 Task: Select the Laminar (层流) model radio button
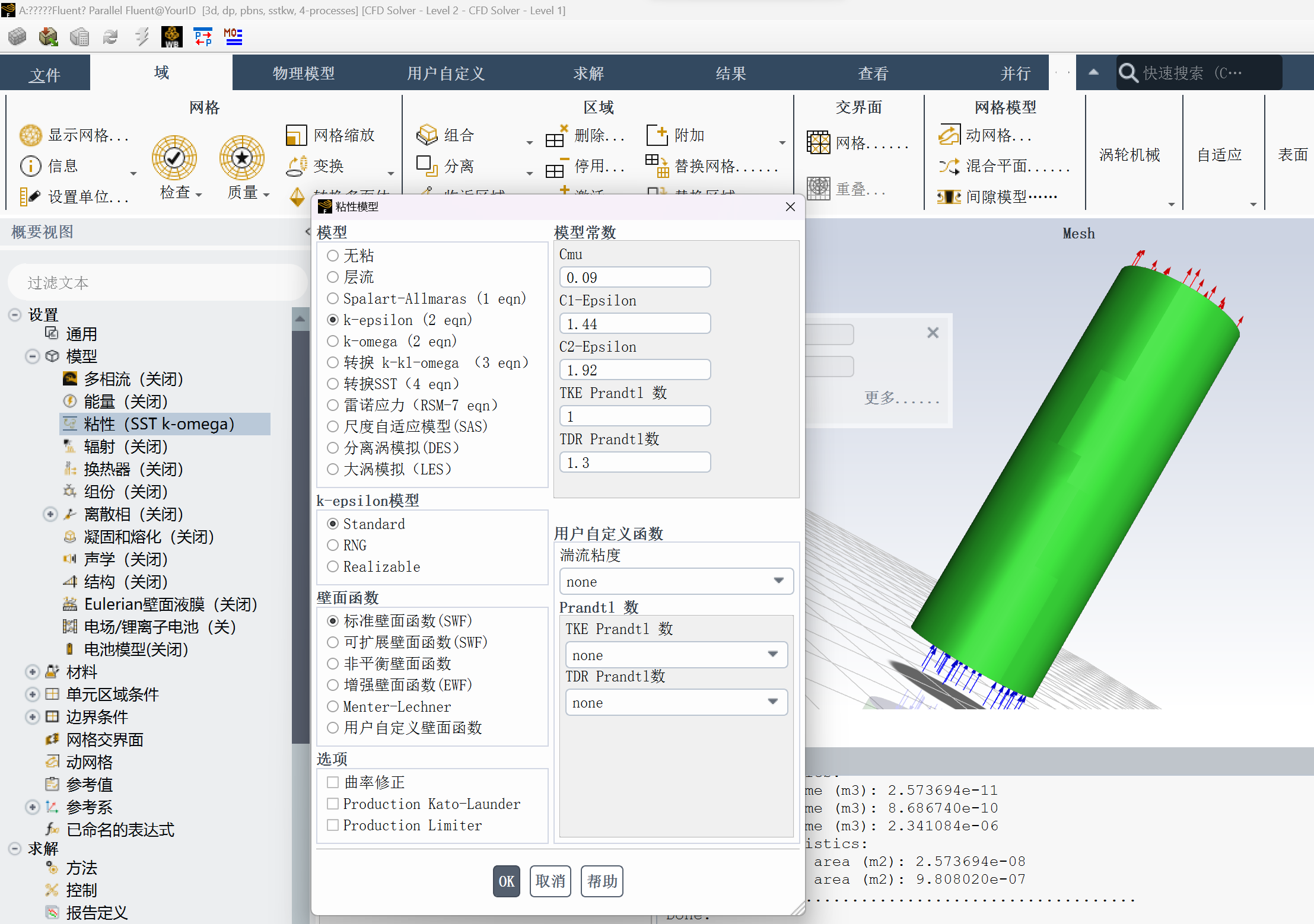[x=333, y=277]
